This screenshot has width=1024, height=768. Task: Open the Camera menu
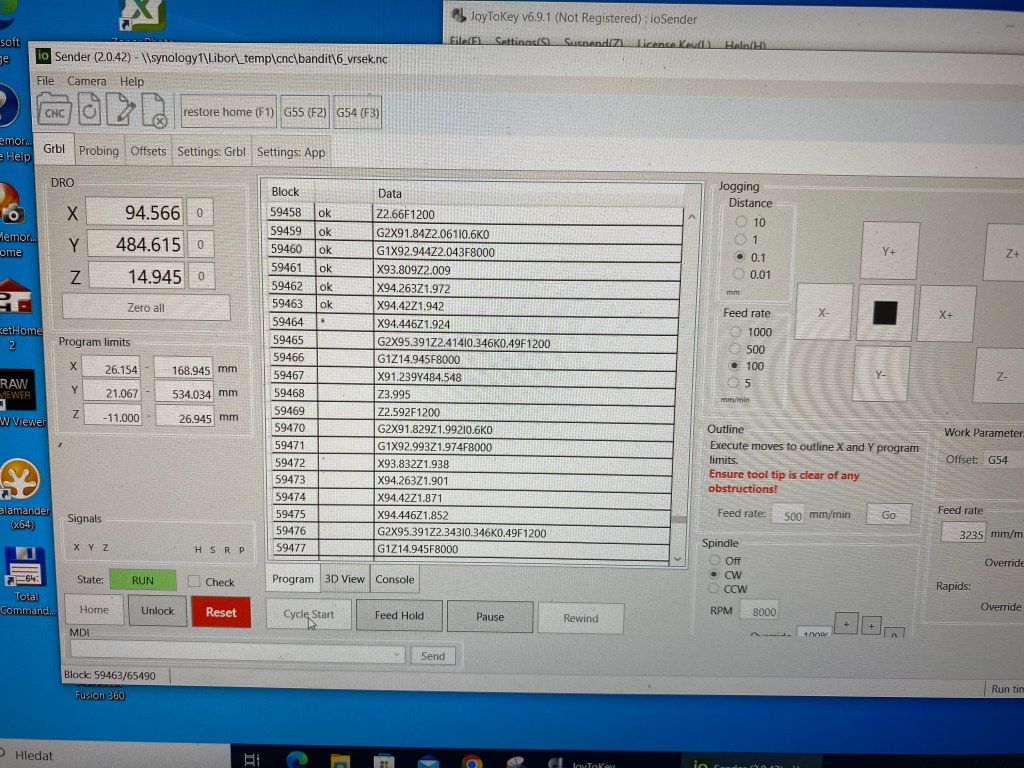pos(86,81)
